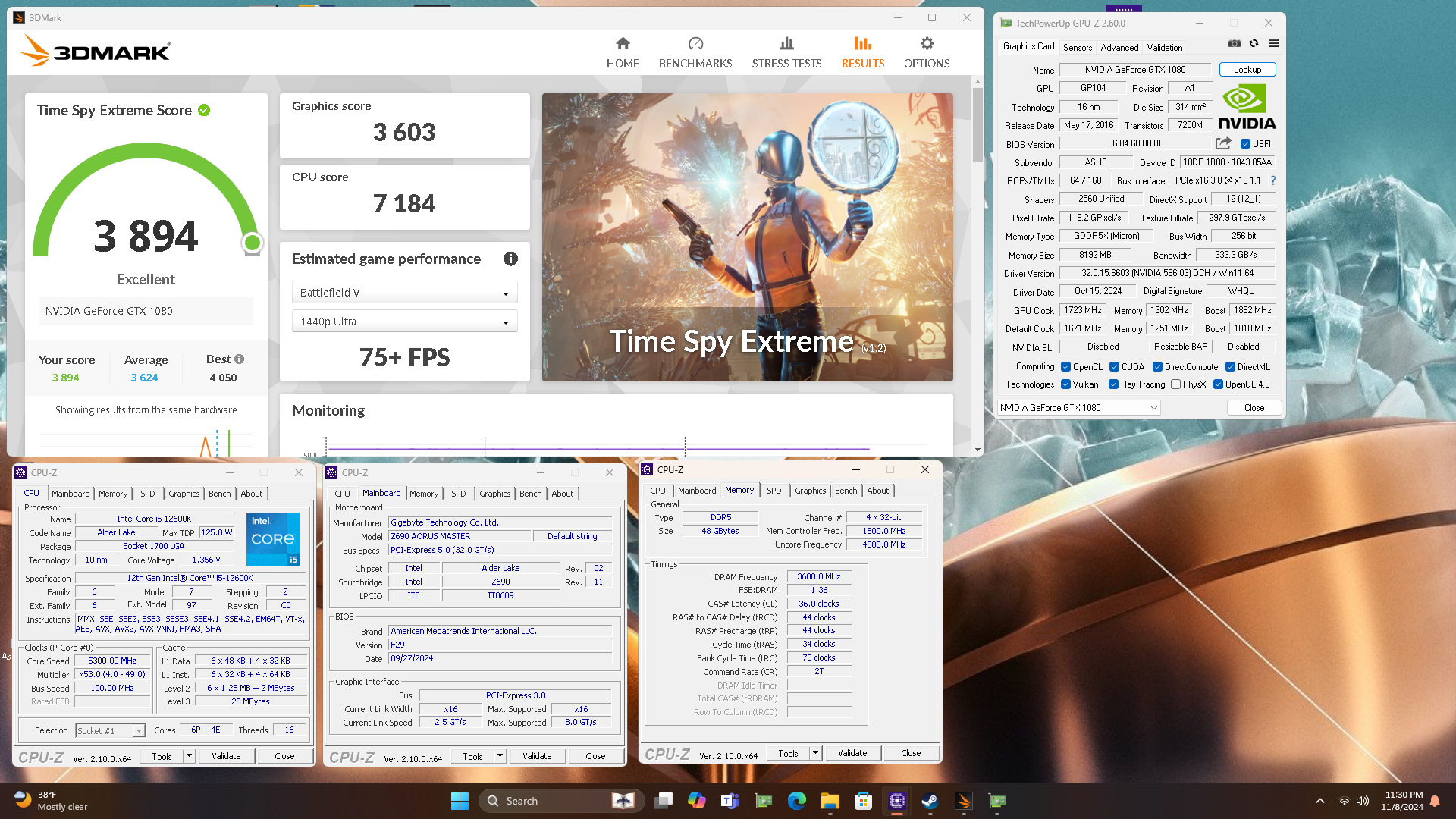The width and height of the screenshot is (1456, 819).
Task: Open 3DMark Home icon
Action: (x=623, y=43)
